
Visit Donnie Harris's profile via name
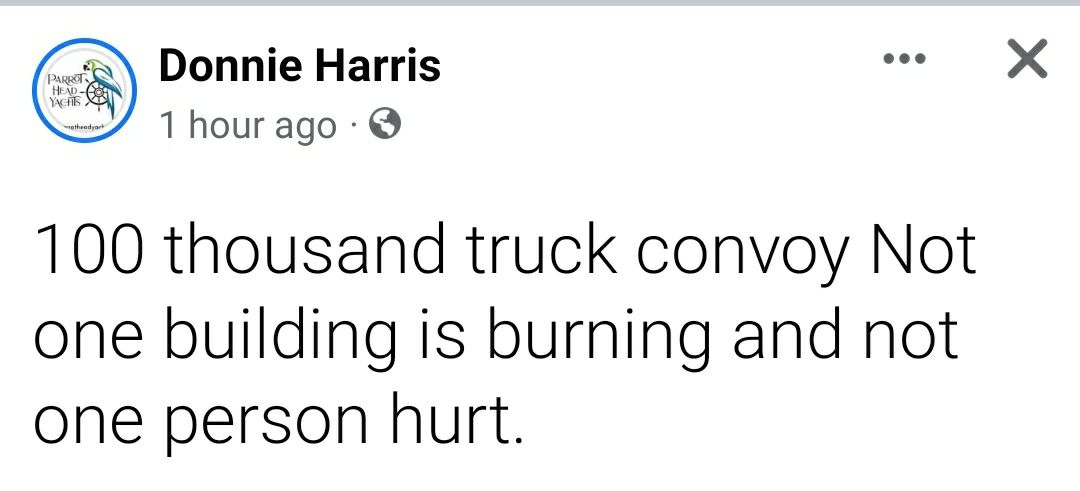300,66
